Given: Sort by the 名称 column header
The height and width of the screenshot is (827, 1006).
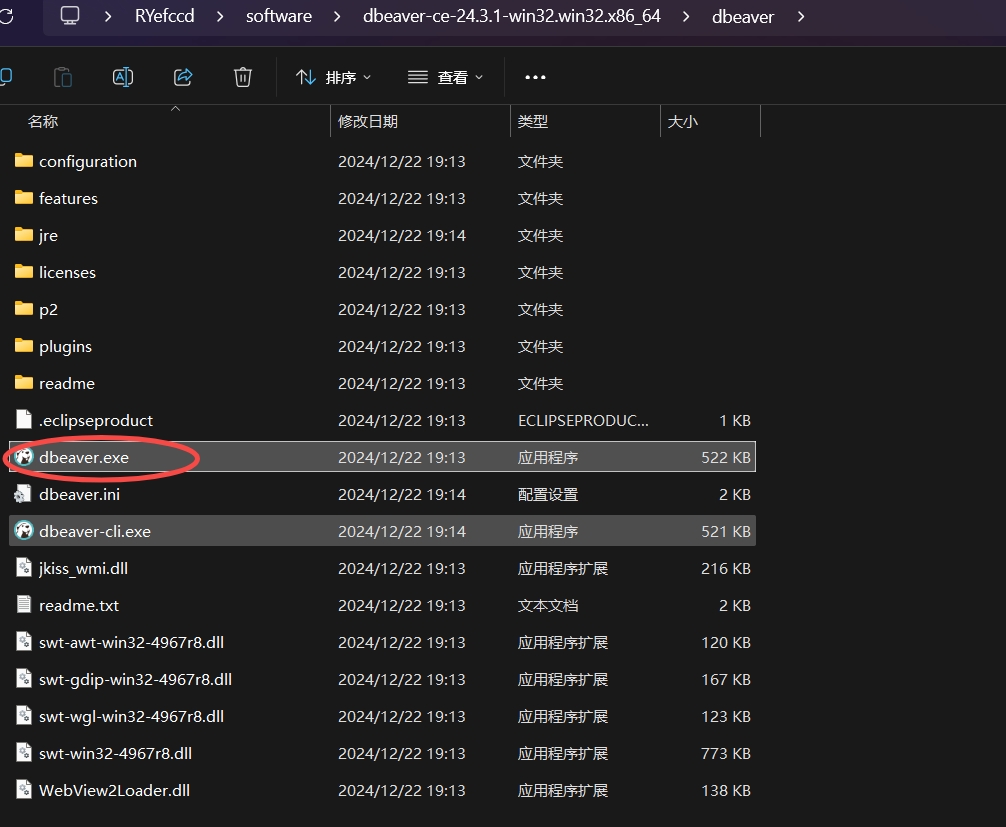Looking at the screenshot, I should coord(43,121).
